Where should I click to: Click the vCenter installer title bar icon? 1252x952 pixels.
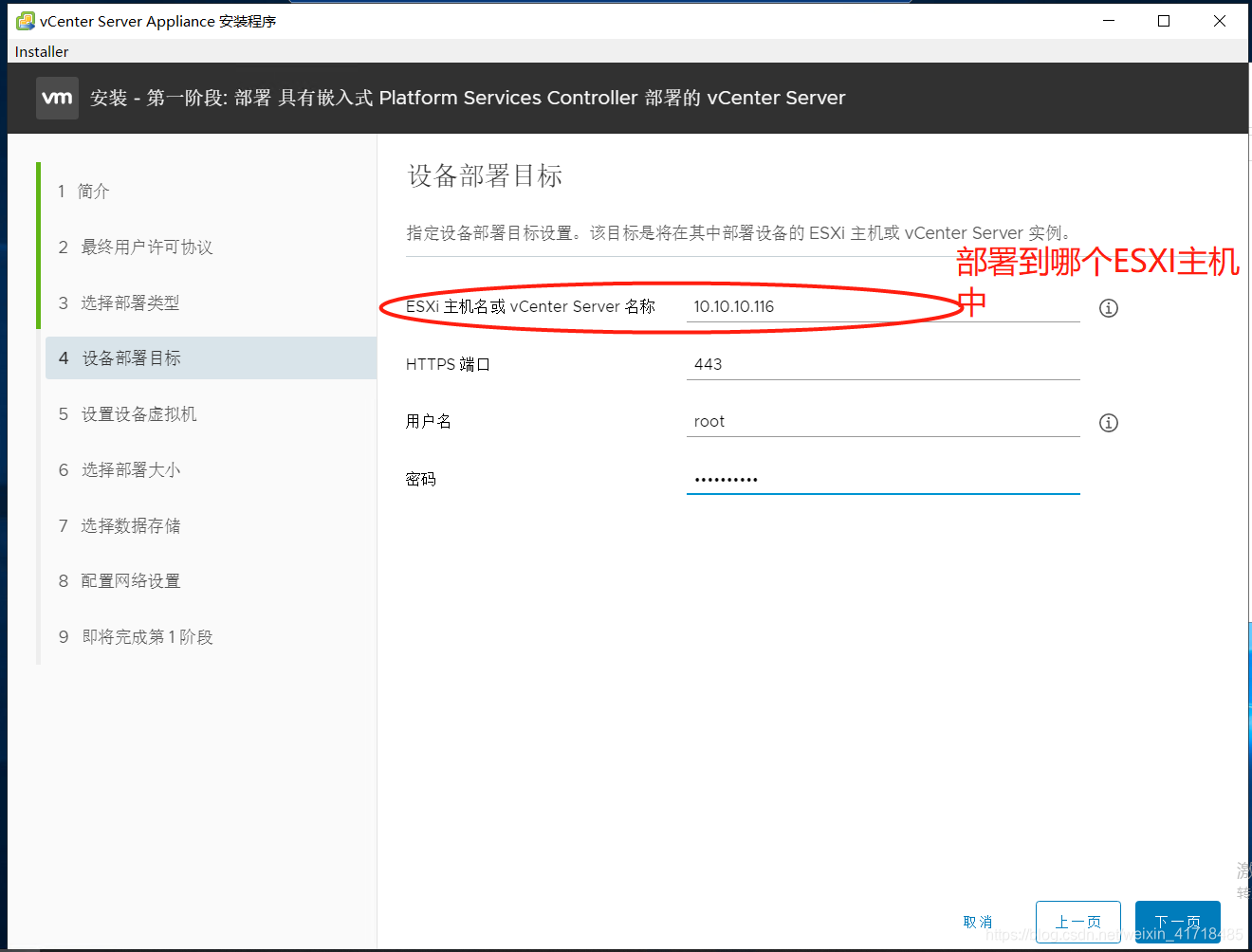point(26,21)
